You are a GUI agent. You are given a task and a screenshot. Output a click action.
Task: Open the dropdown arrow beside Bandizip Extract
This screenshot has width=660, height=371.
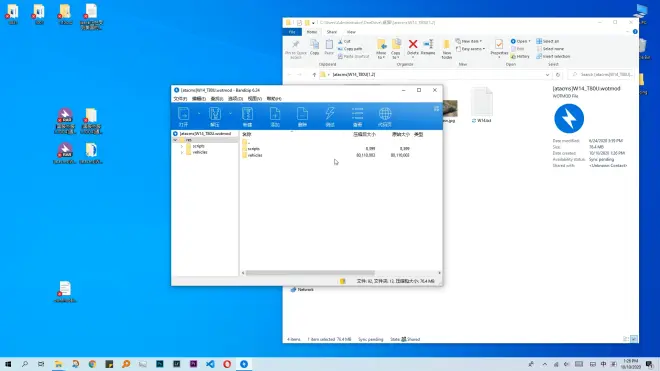[x=230, y=114]
